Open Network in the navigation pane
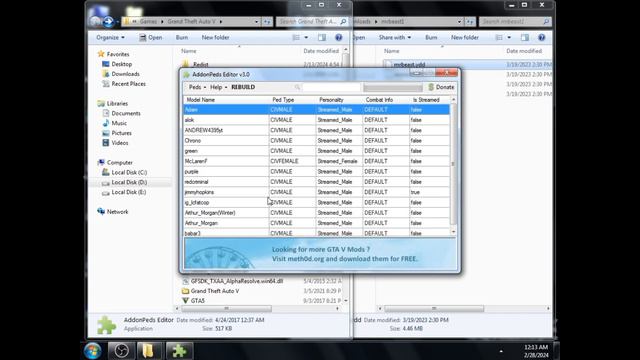The height and width of the screenshot is (360, 640). (x=118, y=212)
